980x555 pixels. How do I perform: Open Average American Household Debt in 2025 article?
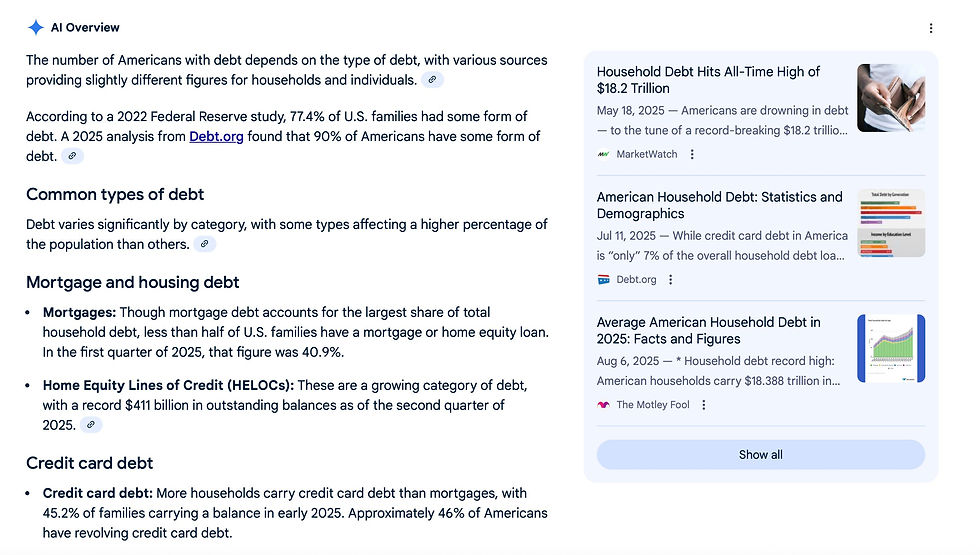[708, 330]
